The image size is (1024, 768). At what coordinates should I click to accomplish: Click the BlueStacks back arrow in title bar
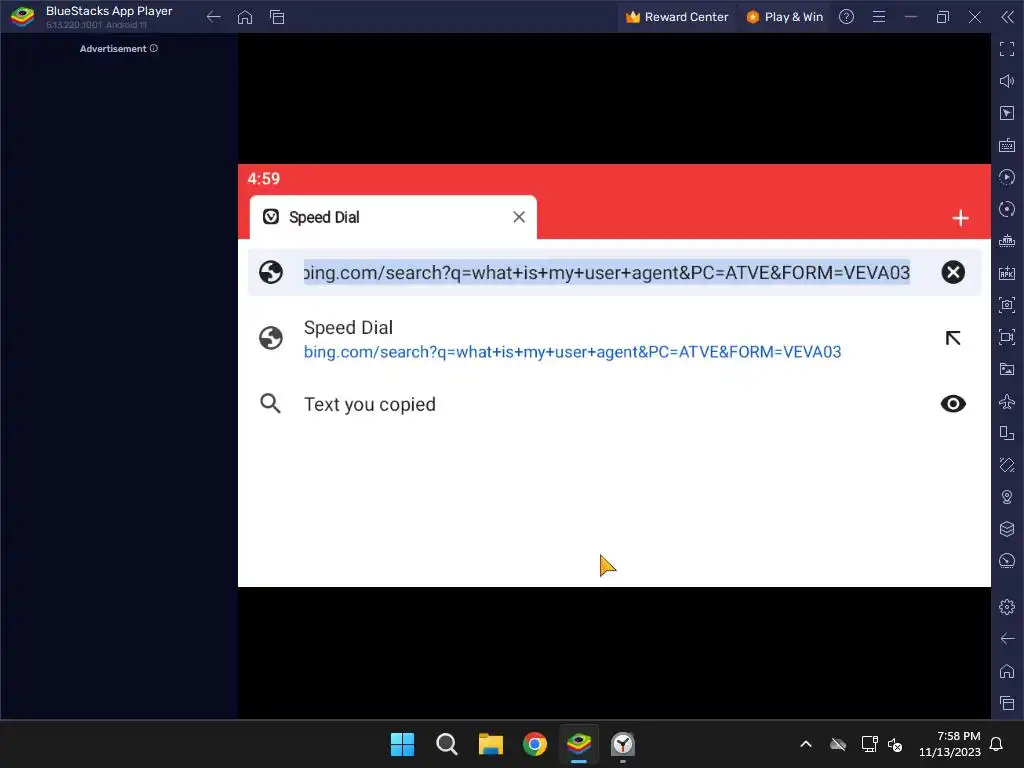tap(213, 17)
